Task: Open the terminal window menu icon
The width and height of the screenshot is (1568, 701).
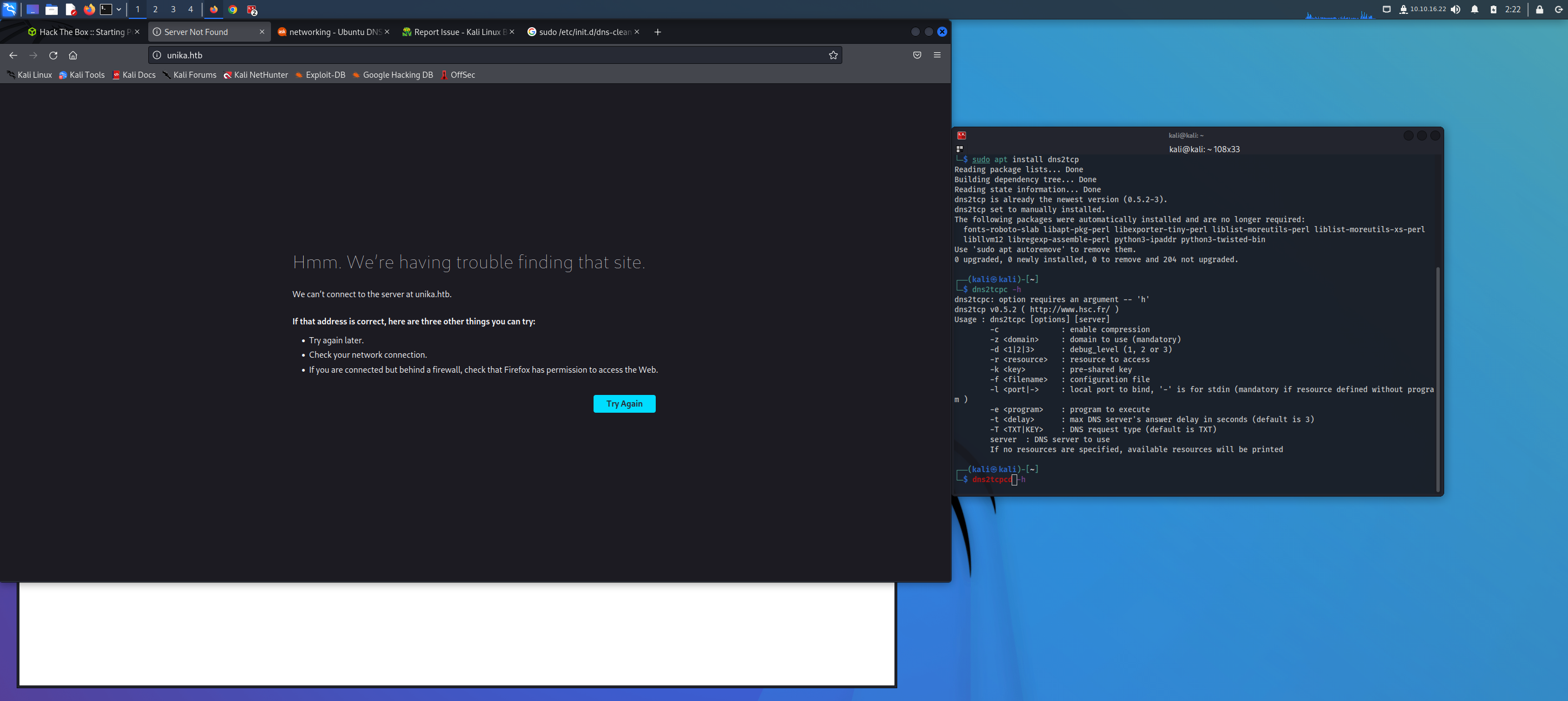Action: (961, 135)
